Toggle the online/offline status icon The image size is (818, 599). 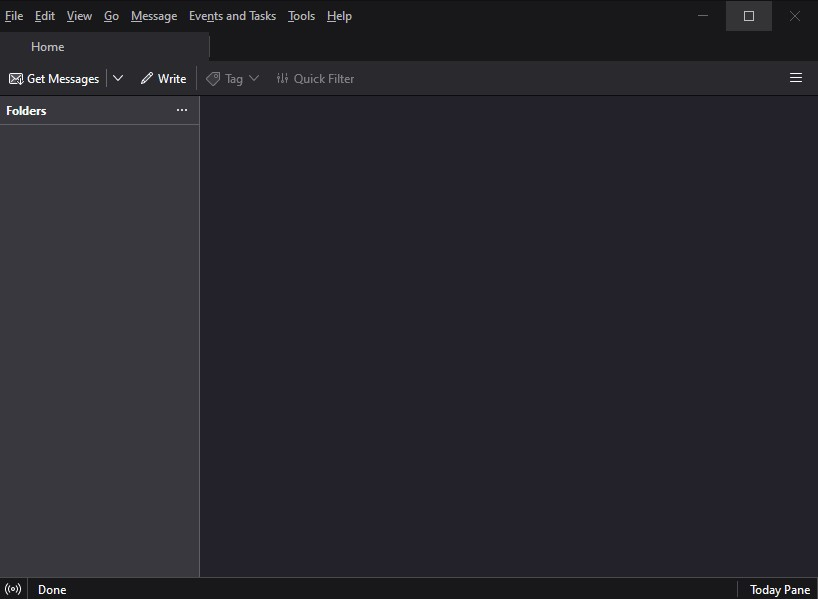13,589
